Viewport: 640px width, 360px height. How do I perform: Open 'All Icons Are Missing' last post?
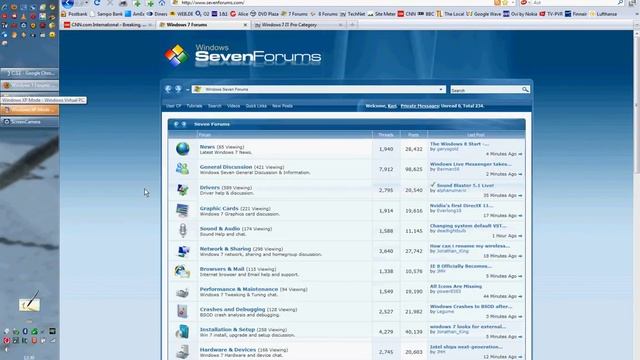click(x=456, y=286)
